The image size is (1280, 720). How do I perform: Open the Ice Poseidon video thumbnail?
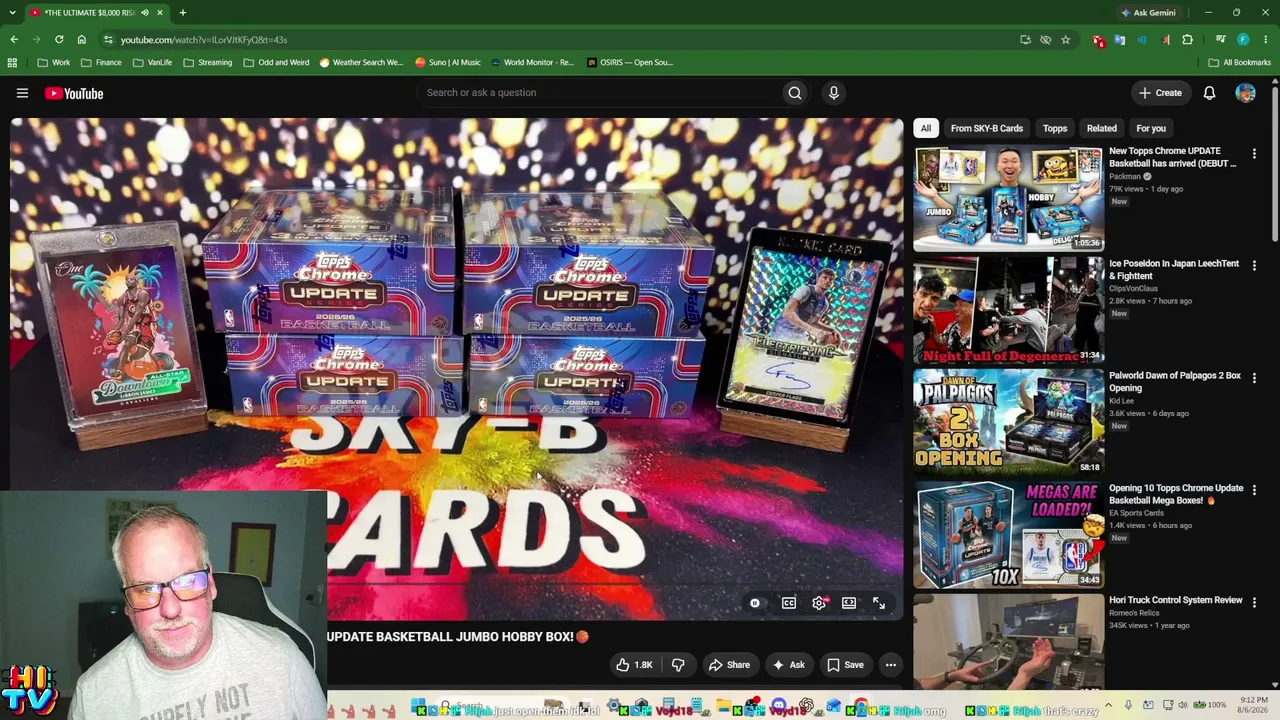point(1008,310)
